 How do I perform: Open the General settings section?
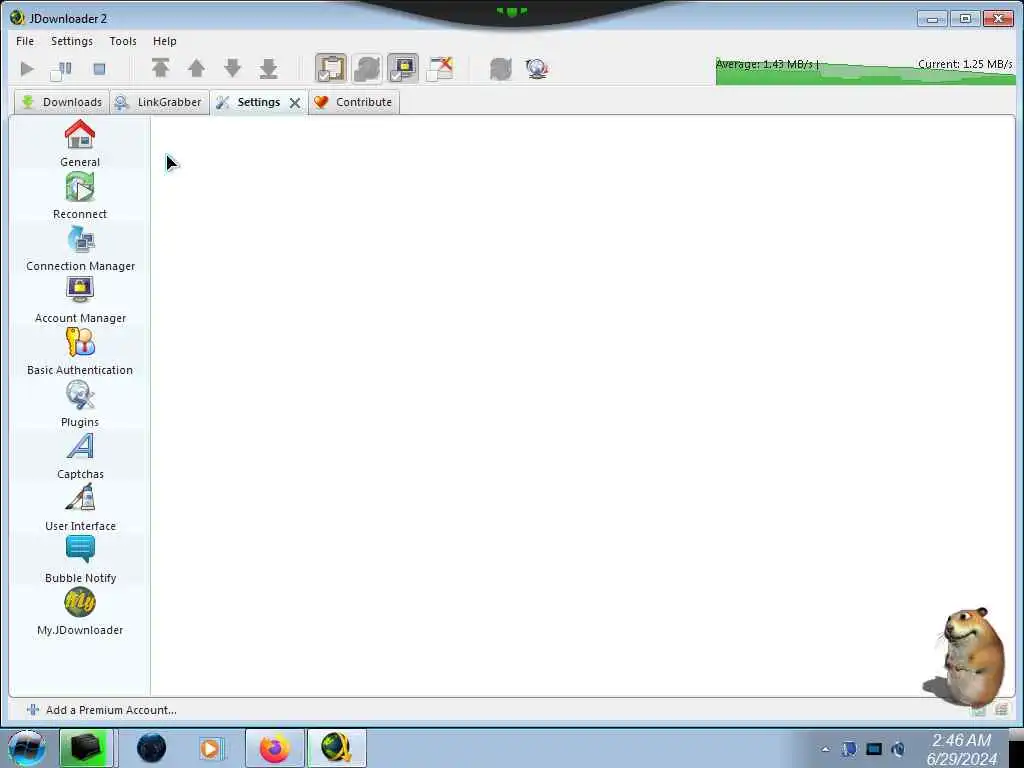(80, 144)
